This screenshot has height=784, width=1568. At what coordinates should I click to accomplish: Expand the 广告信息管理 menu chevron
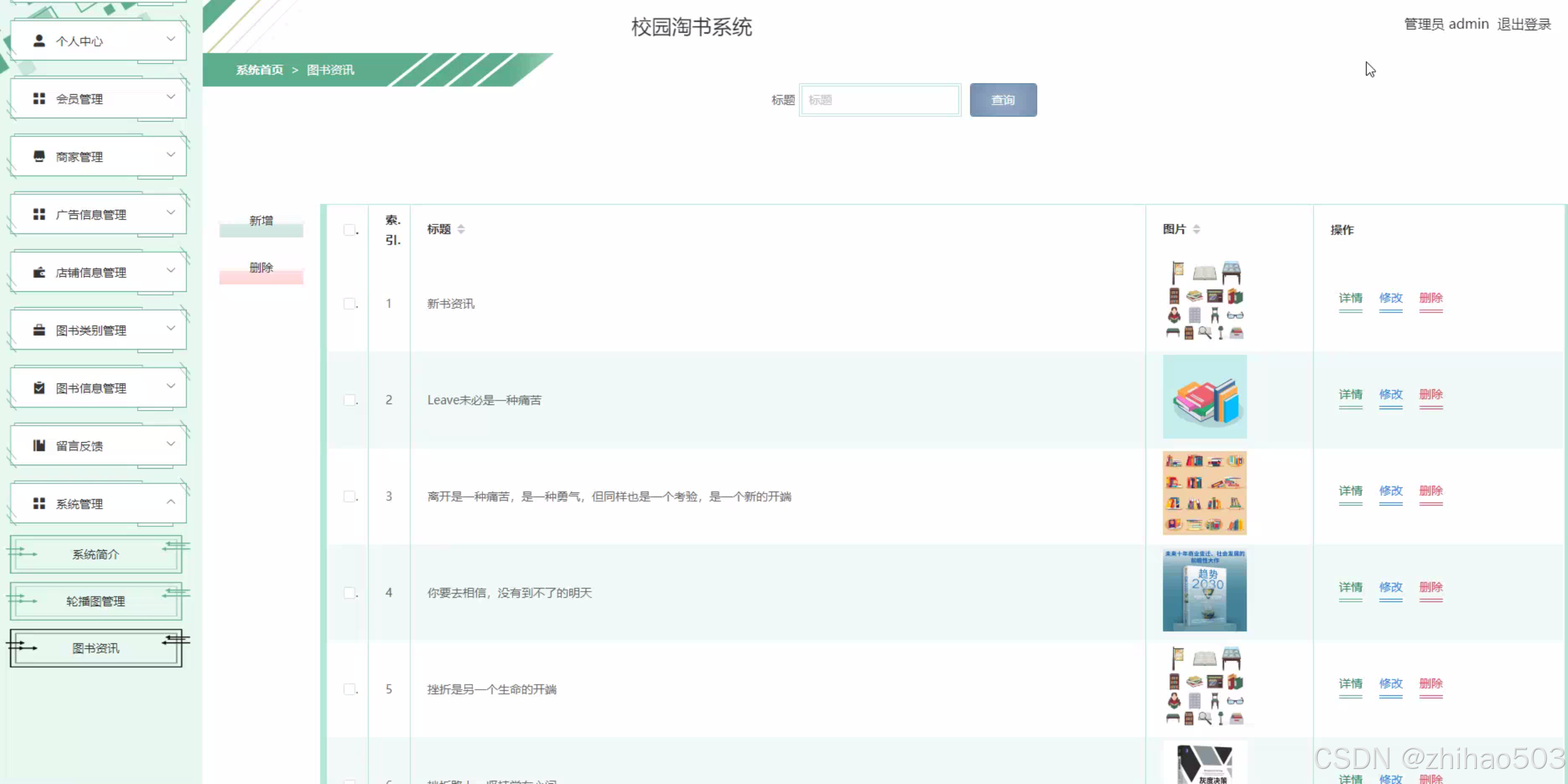point(170,213)
